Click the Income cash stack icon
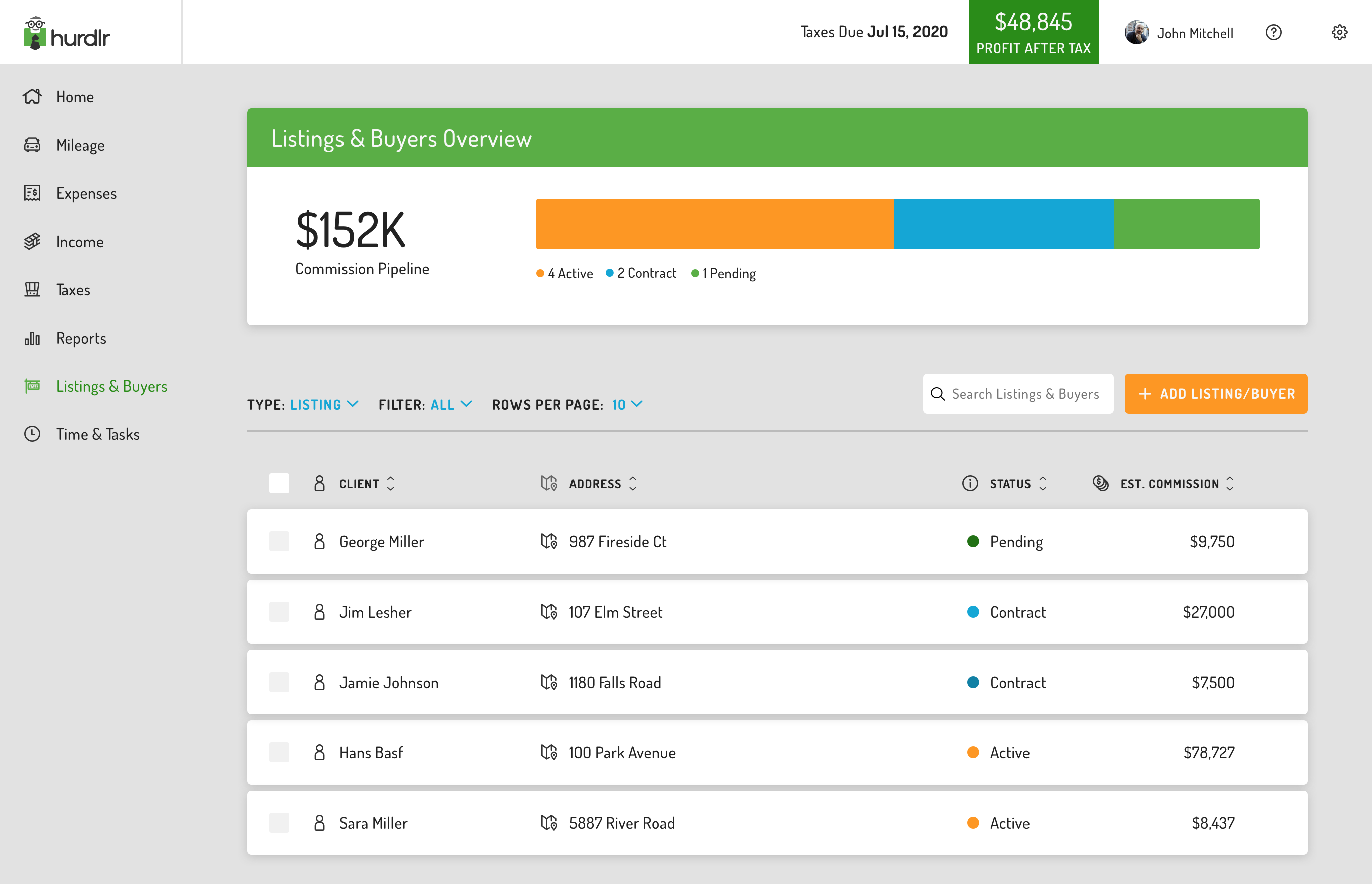 click(32, 242)
